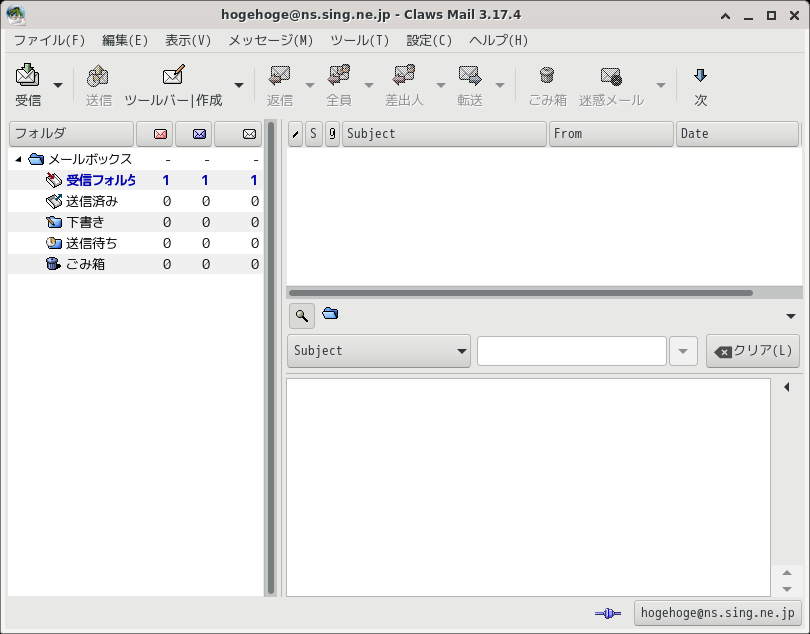This screenshot has width=810, height=634.
Task: Open the メッセージ(M) menu
Action: 271,40
